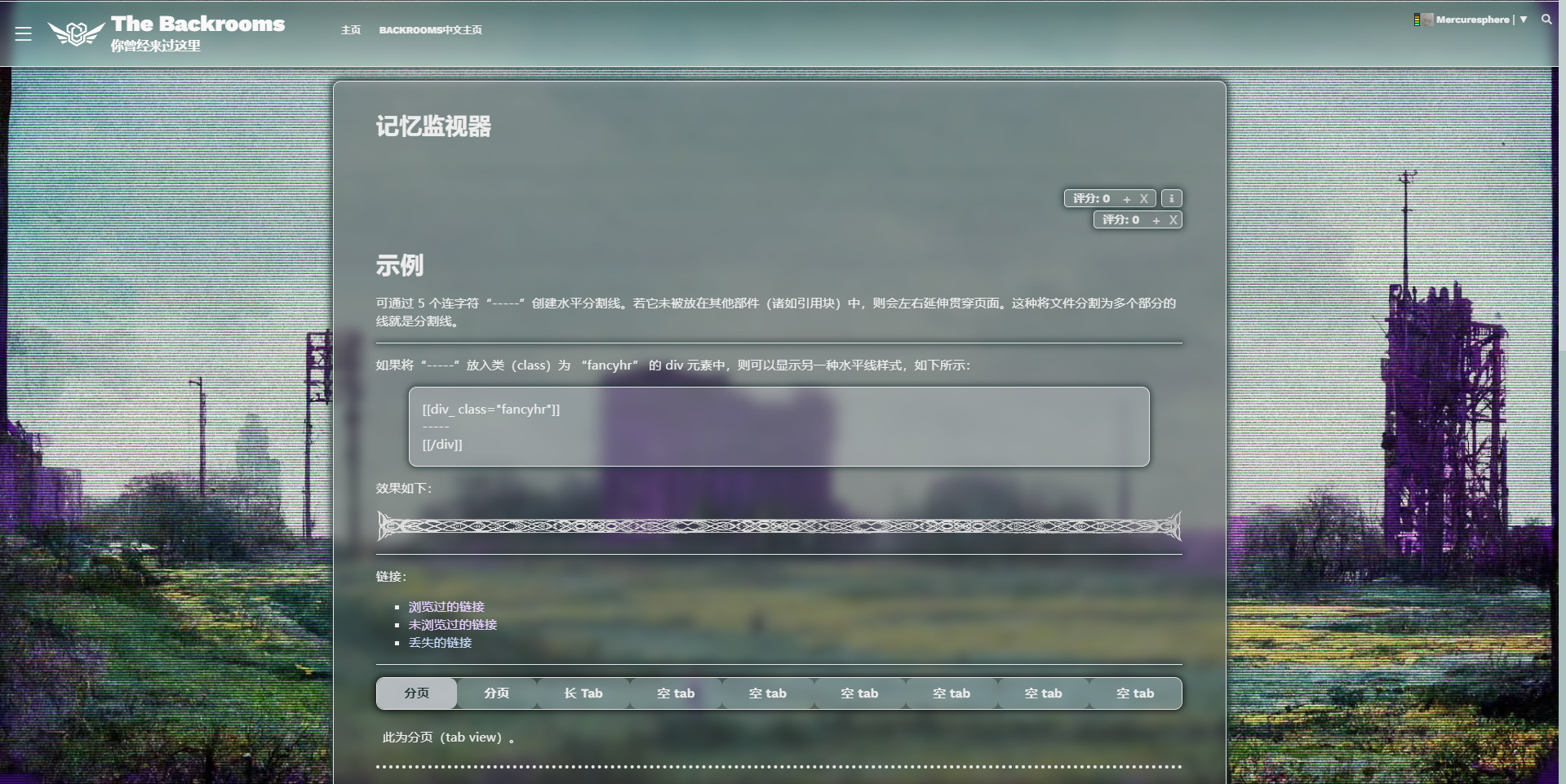Go to 主页 in top navigation
The width and height of the screenshot is (1566, 784).
[x=351, y=30]
